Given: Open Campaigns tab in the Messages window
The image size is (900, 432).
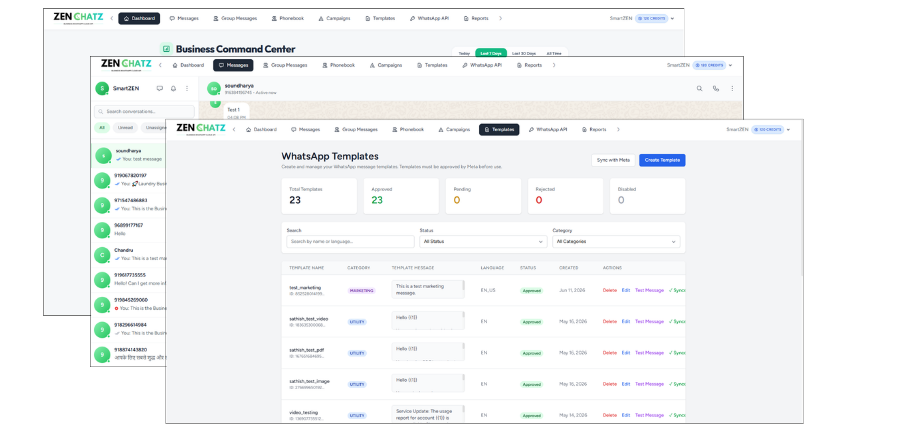Looking at the screenshot, I should coord(385,65).
